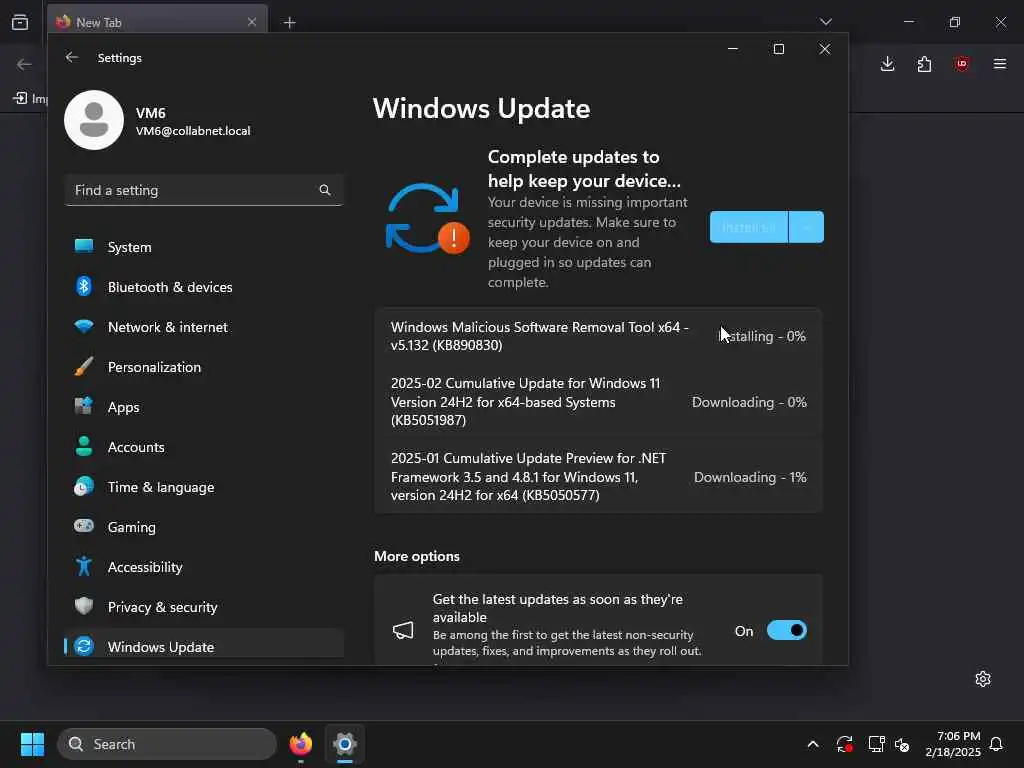Image resolution: width=1024 pixels, height=768 pixels.
Task: Click the Windows Update tray icon
Action: [844, 744]
